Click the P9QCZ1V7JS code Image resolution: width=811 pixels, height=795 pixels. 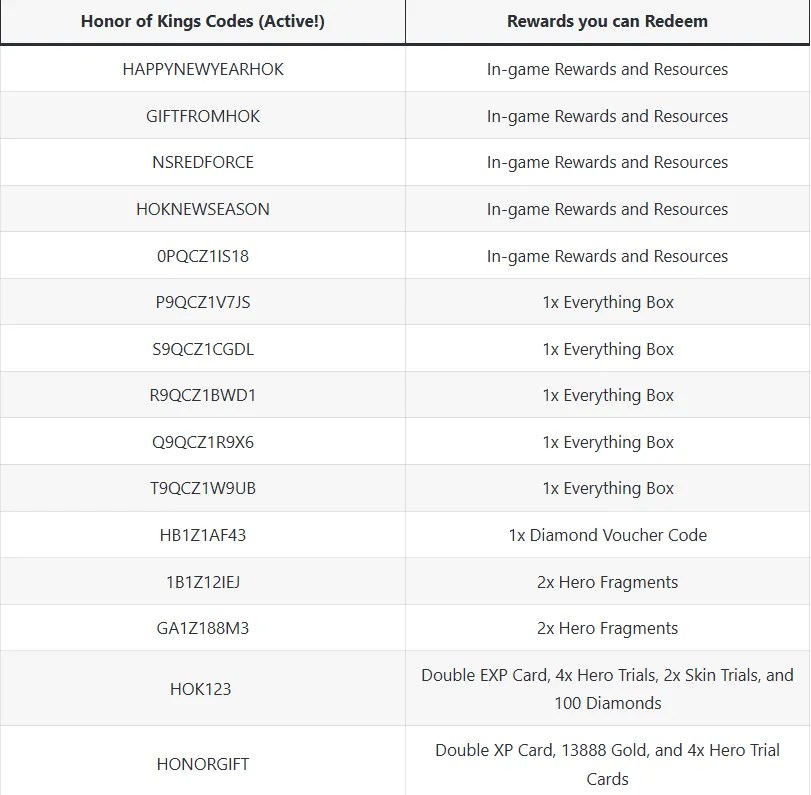(x=202, y=302)
